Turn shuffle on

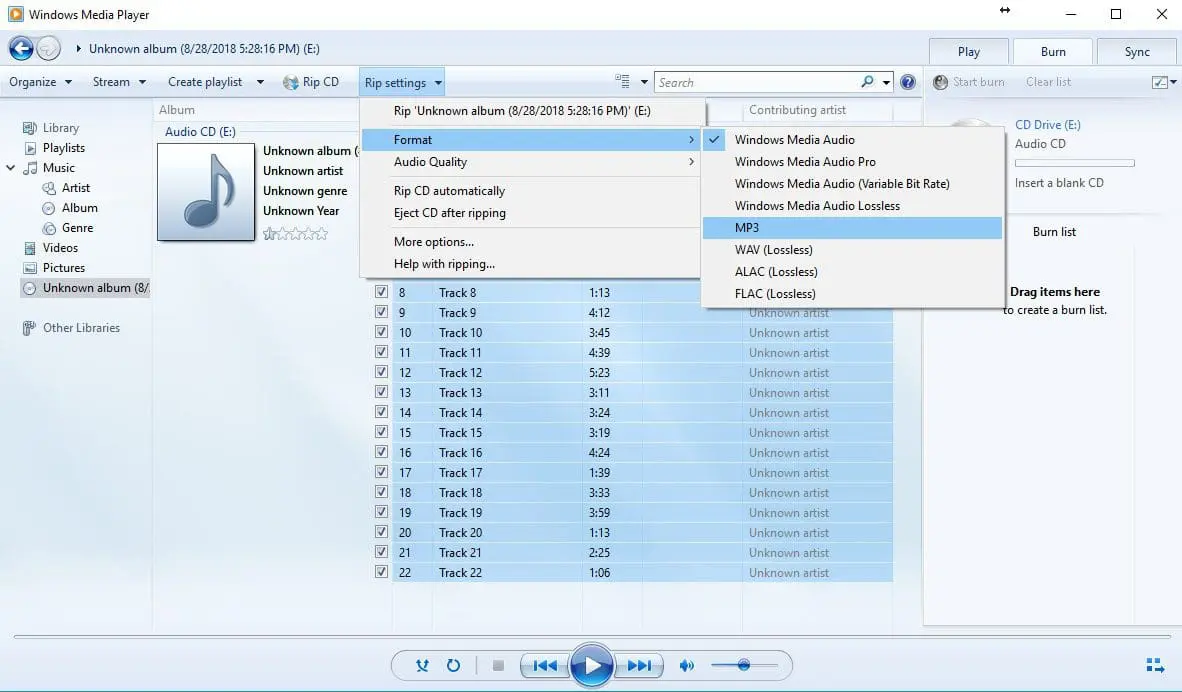coord(422,665)
